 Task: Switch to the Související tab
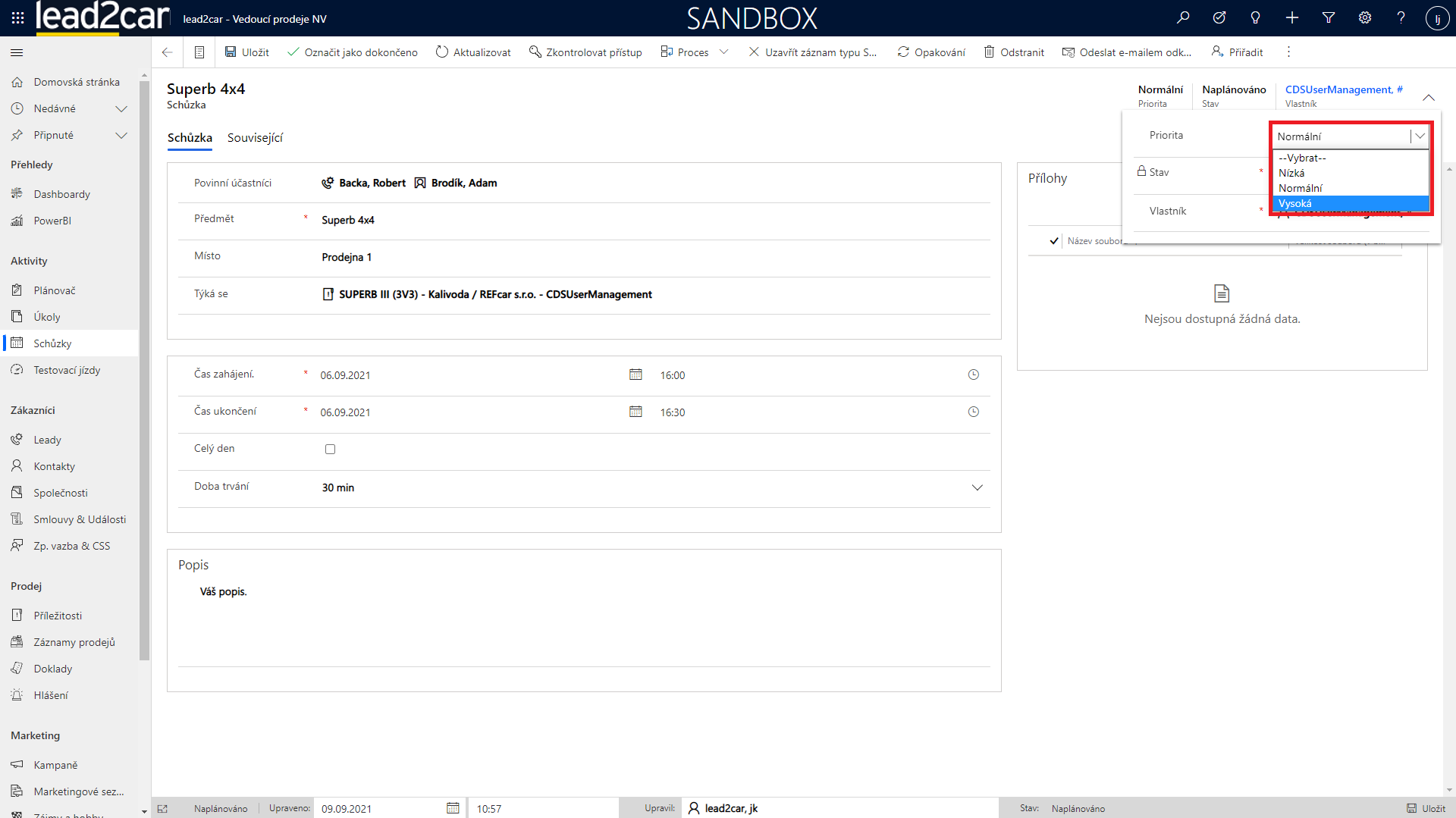pyautogui.click(x=255, y=138)
